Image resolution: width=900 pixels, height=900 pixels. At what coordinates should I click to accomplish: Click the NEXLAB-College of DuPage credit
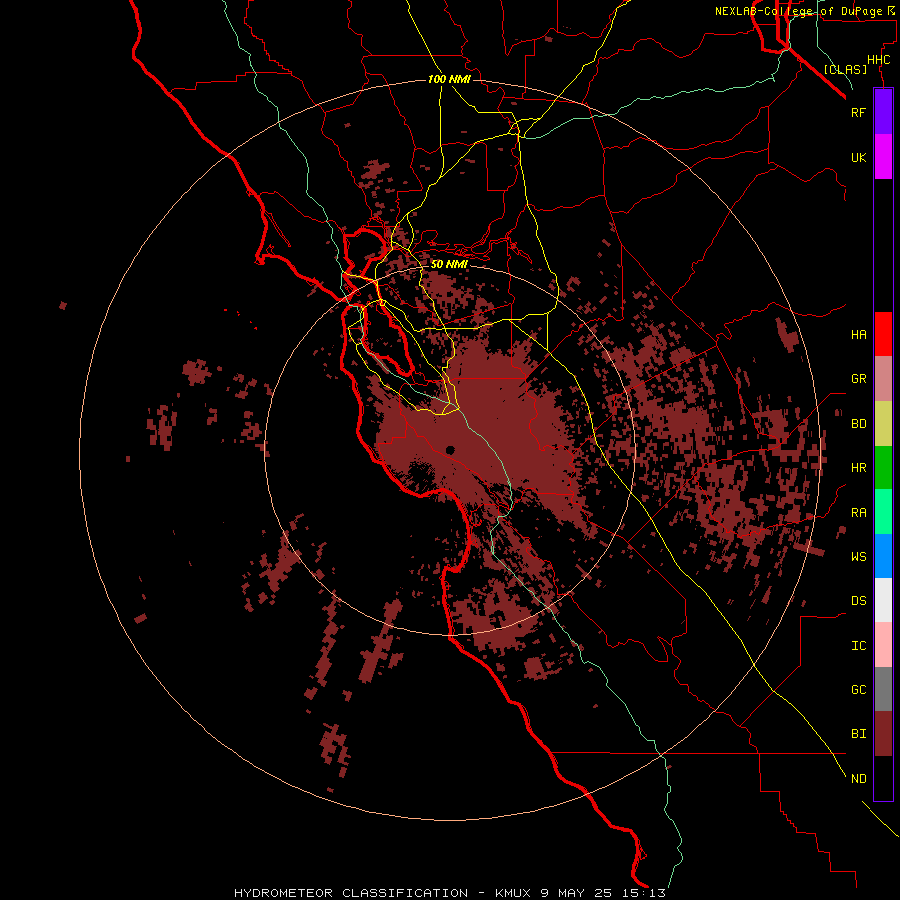click(805, 11)
